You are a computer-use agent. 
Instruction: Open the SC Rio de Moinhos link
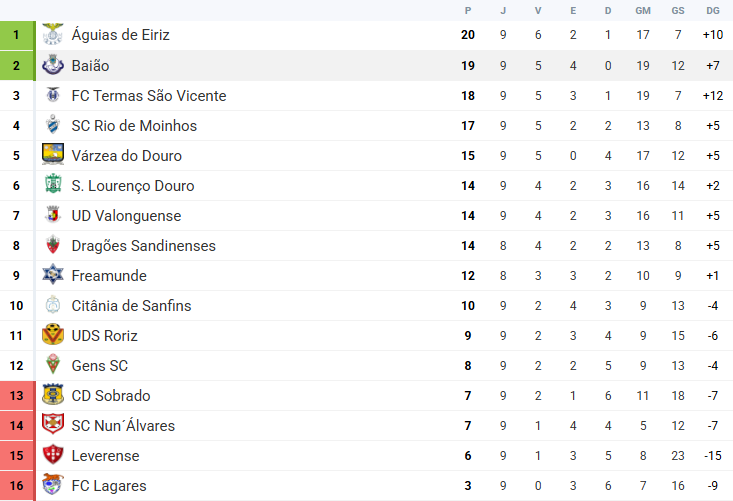pos(134,126)
